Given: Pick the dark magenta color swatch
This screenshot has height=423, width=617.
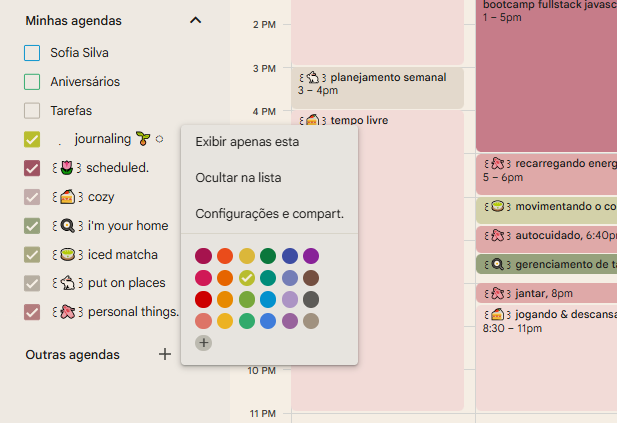Looking at the screenshot, I should pos(203,256).
